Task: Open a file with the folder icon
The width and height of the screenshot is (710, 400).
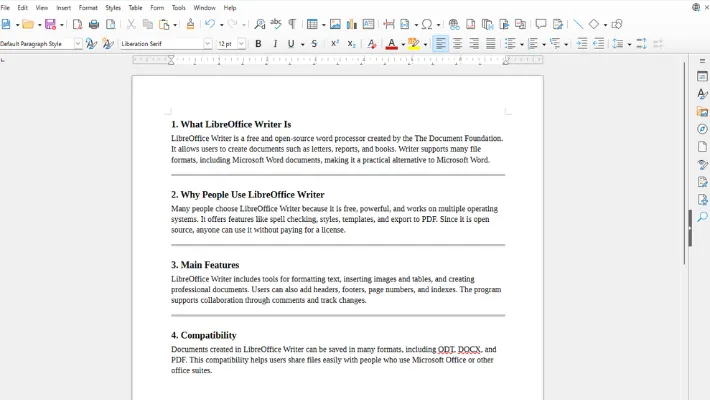Action: (x=28, y=24)
